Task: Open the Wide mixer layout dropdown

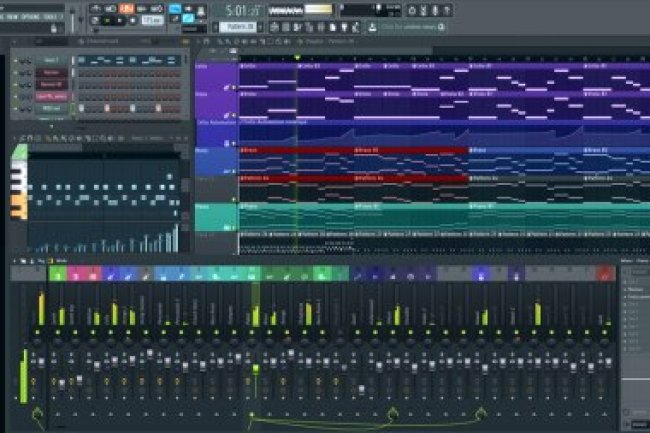Action: (61, 261)
